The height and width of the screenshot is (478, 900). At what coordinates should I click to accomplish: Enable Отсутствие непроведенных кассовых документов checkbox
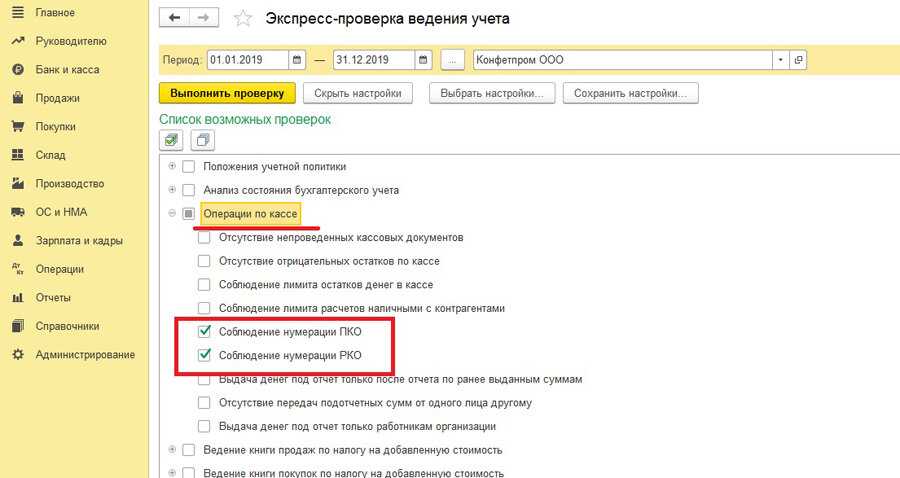pyautogui.click(x=204, y=237)
